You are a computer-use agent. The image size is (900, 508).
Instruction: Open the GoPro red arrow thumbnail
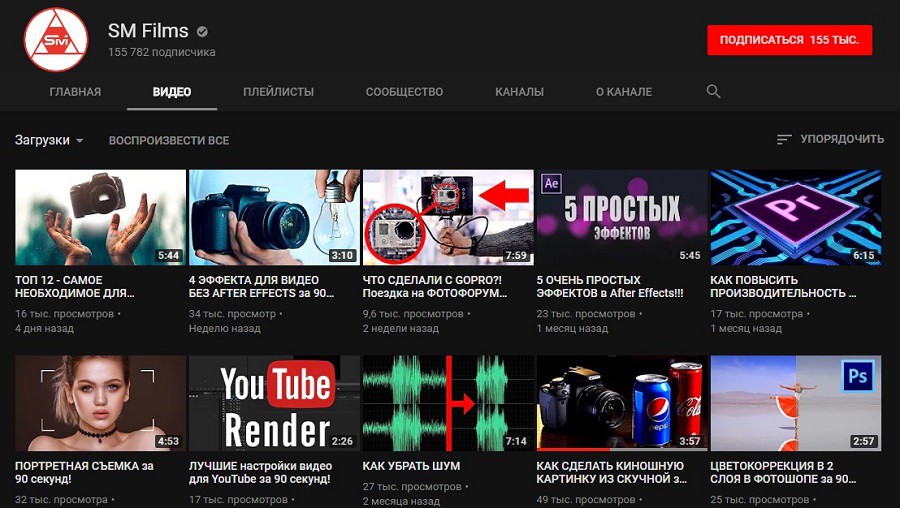[x=448, y=217]
